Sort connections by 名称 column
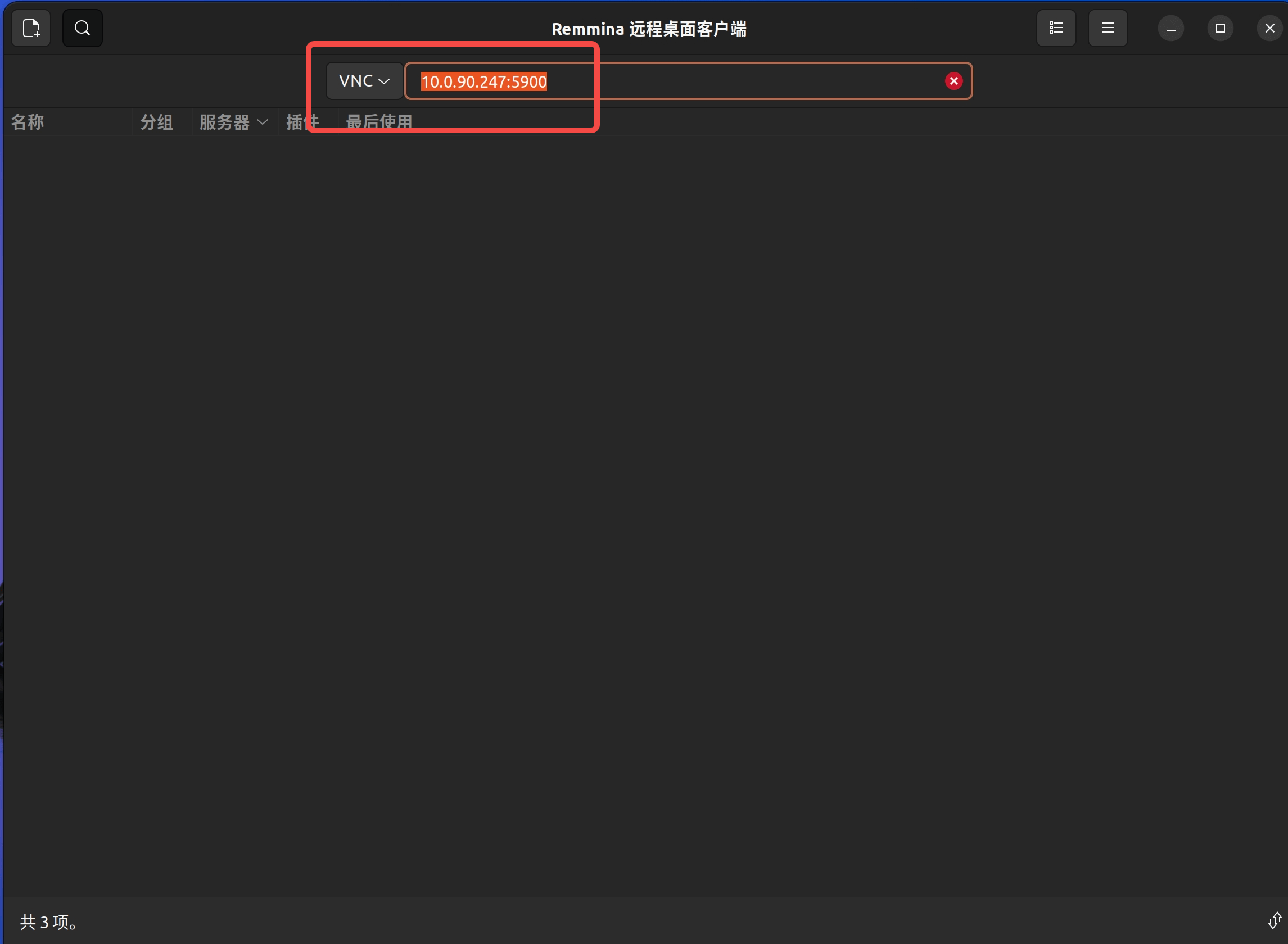This screenshot has width=1288, height=944. point(27,122)
